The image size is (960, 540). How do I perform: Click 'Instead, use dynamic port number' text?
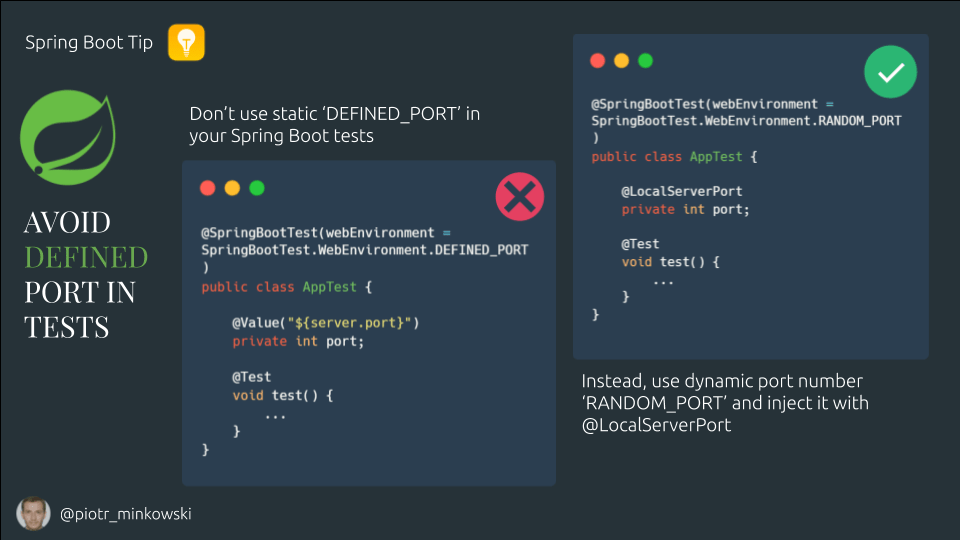722,381
